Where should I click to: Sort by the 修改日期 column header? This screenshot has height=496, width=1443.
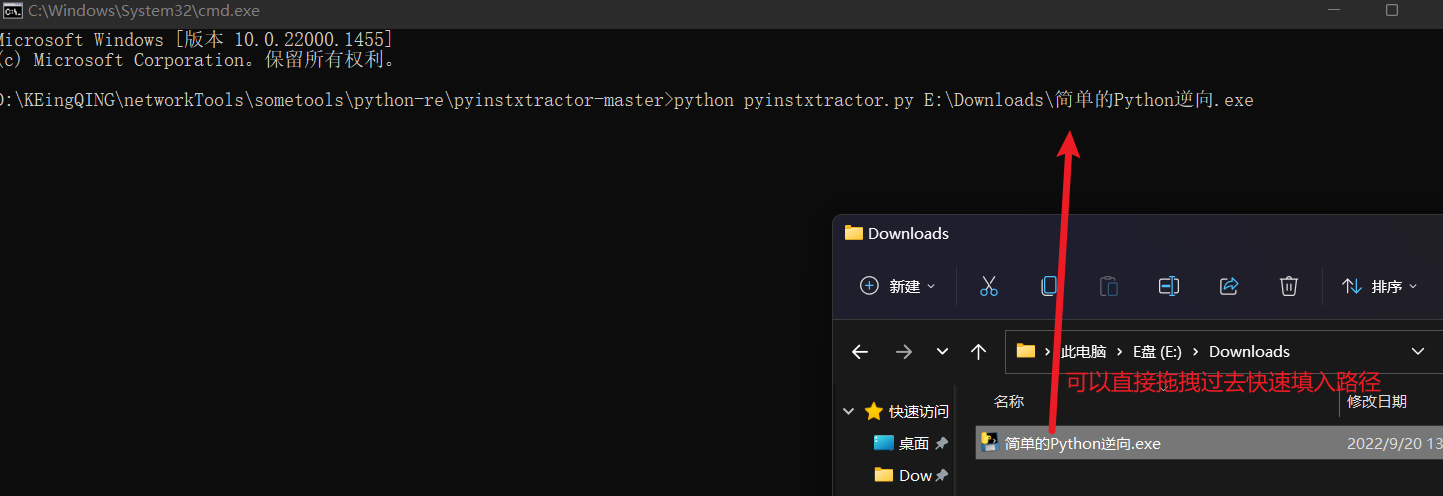pyautogui.click(x=1377, y=401)
